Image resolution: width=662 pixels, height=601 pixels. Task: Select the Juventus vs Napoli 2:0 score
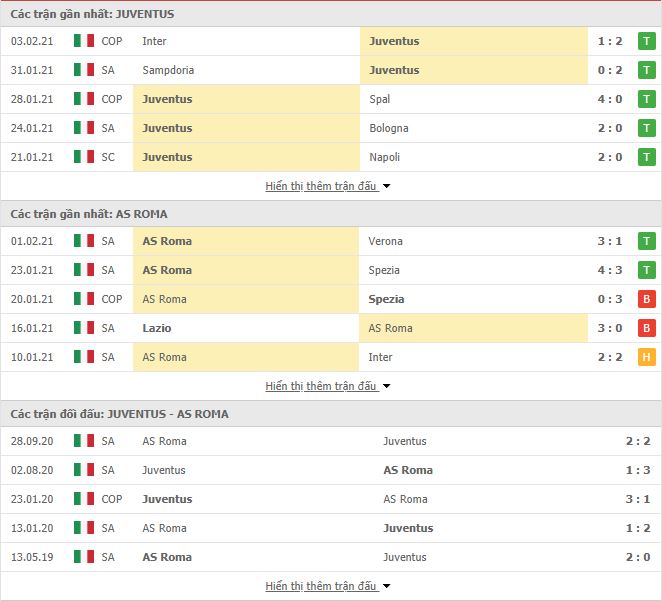pos(610,157)
